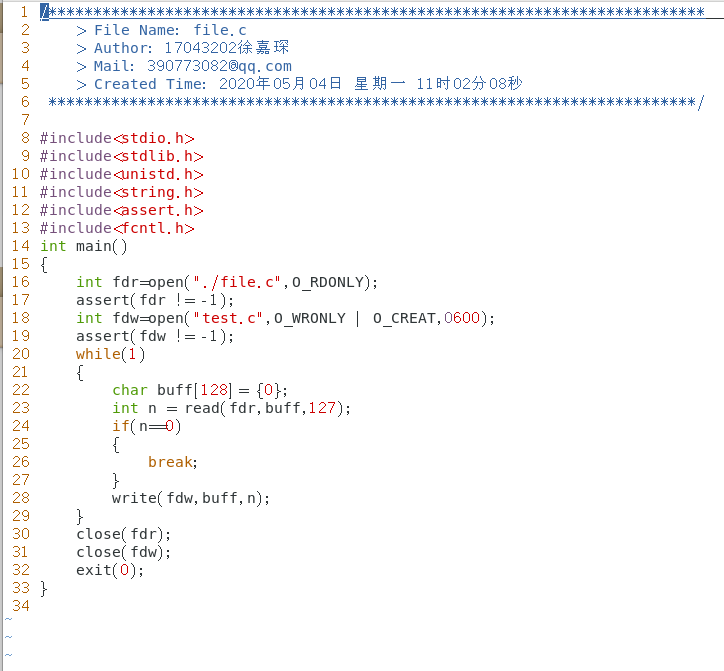Viewport: 724px width, 671px height.
Task: Click line number 7 in the gutter
Action: coord(25,120)
